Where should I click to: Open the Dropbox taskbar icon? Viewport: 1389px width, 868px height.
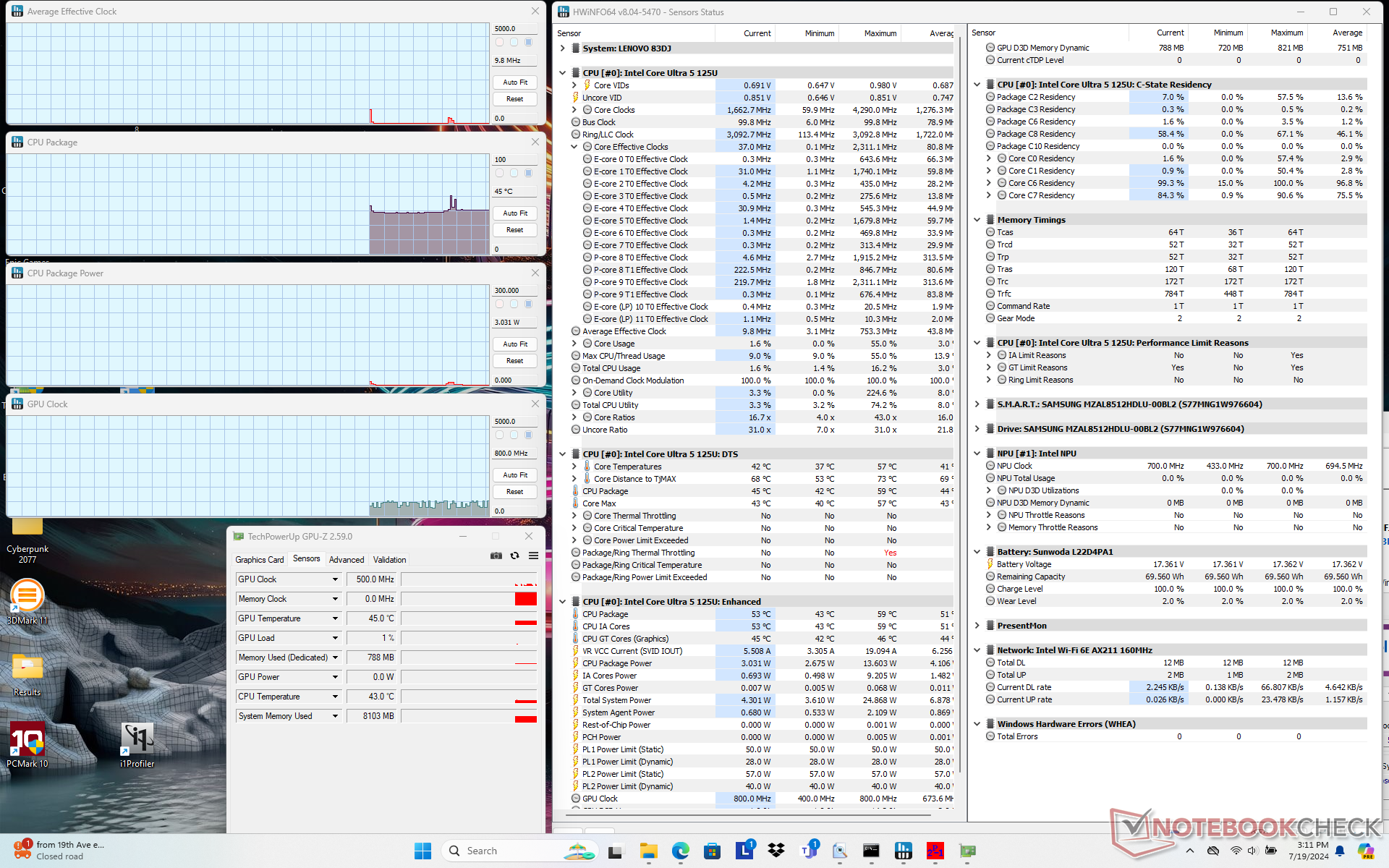(x=776, y=851)
